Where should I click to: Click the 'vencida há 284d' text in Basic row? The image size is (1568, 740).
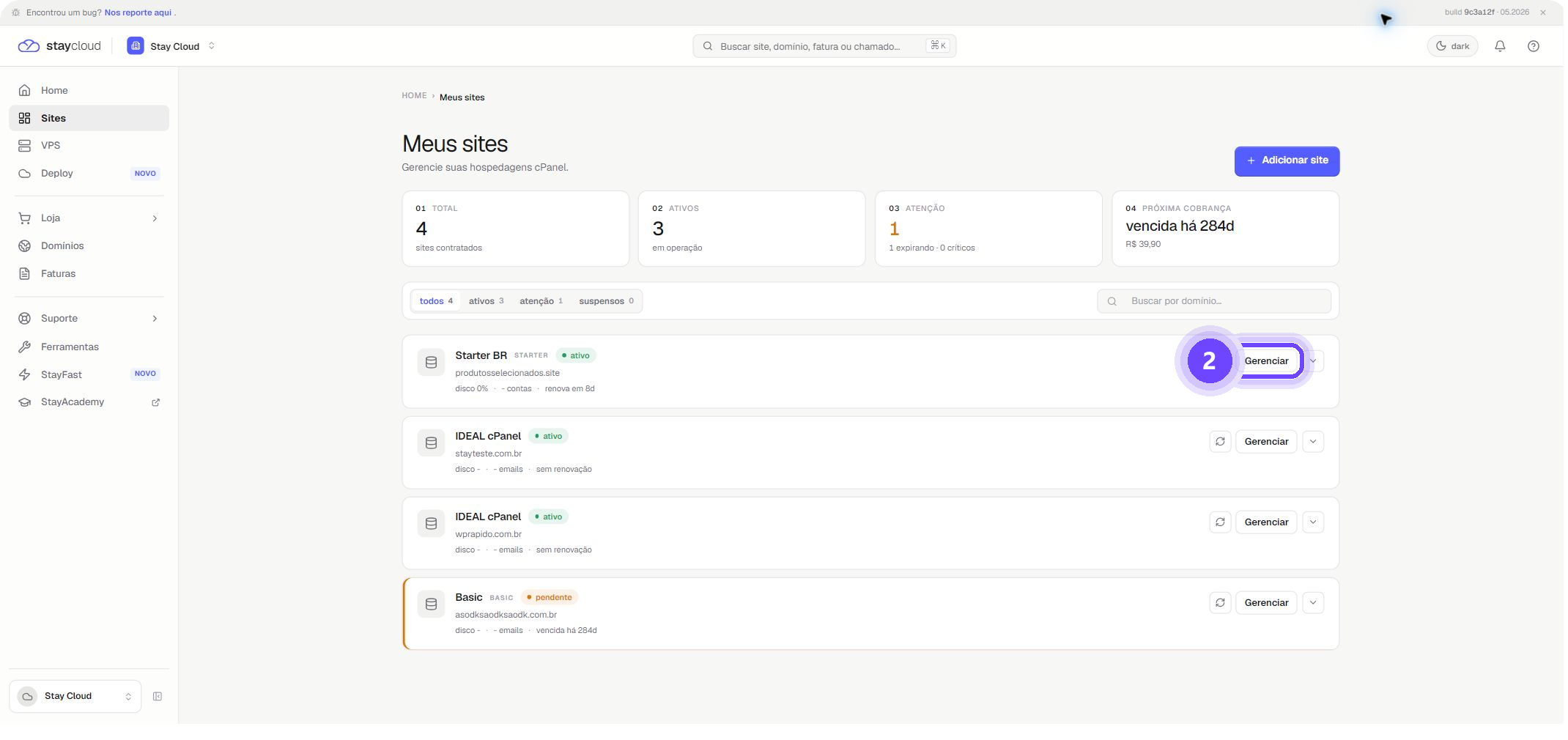coord(566,630)
